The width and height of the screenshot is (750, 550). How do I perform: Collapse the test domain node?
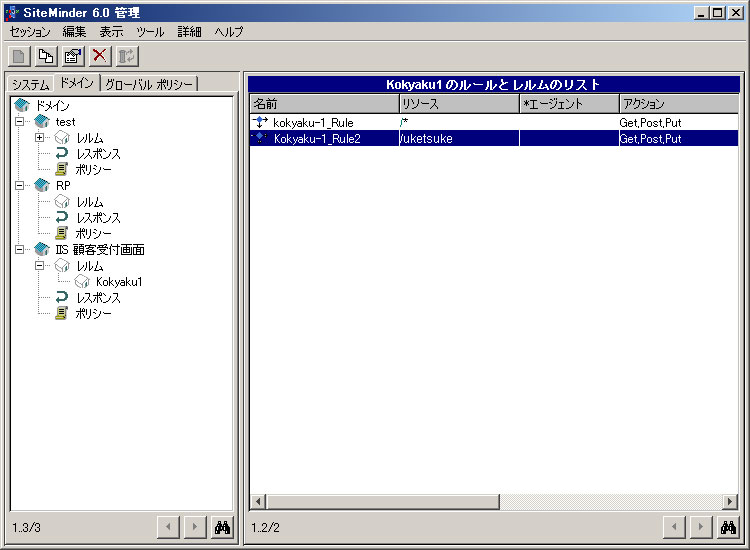pos(20,121)
